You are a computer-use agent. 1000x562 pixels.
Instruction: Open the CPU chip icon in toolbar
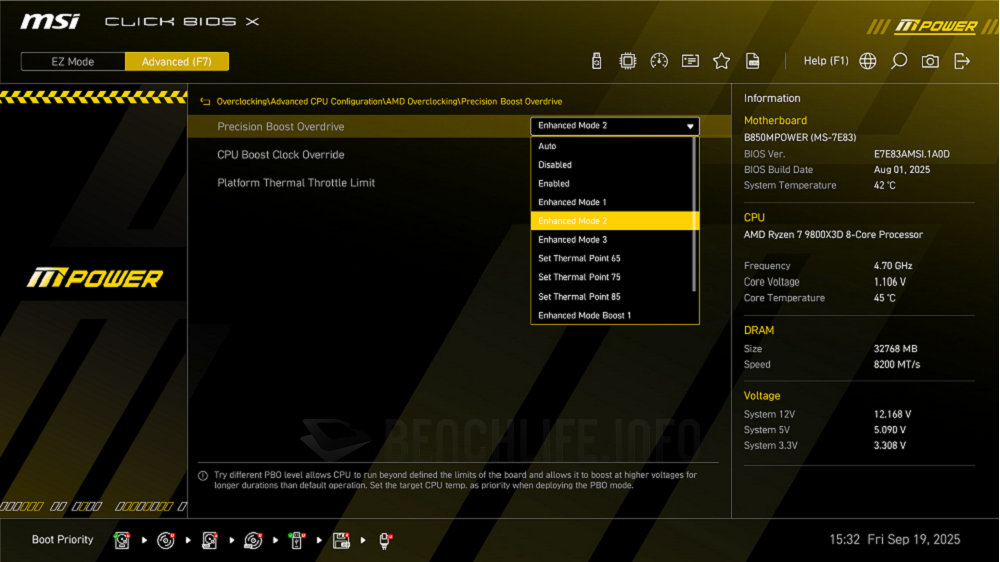tap(628, 61)
